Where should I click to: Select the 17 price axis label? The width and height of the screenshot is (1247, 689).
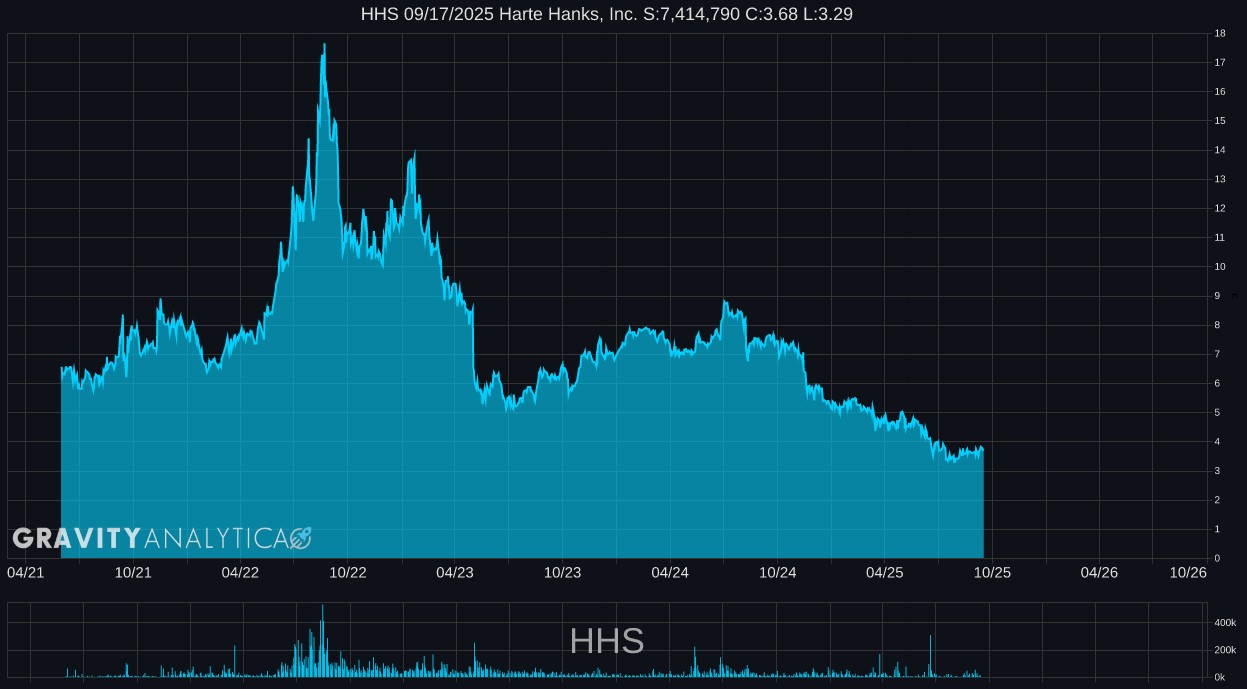[1220, 63]
